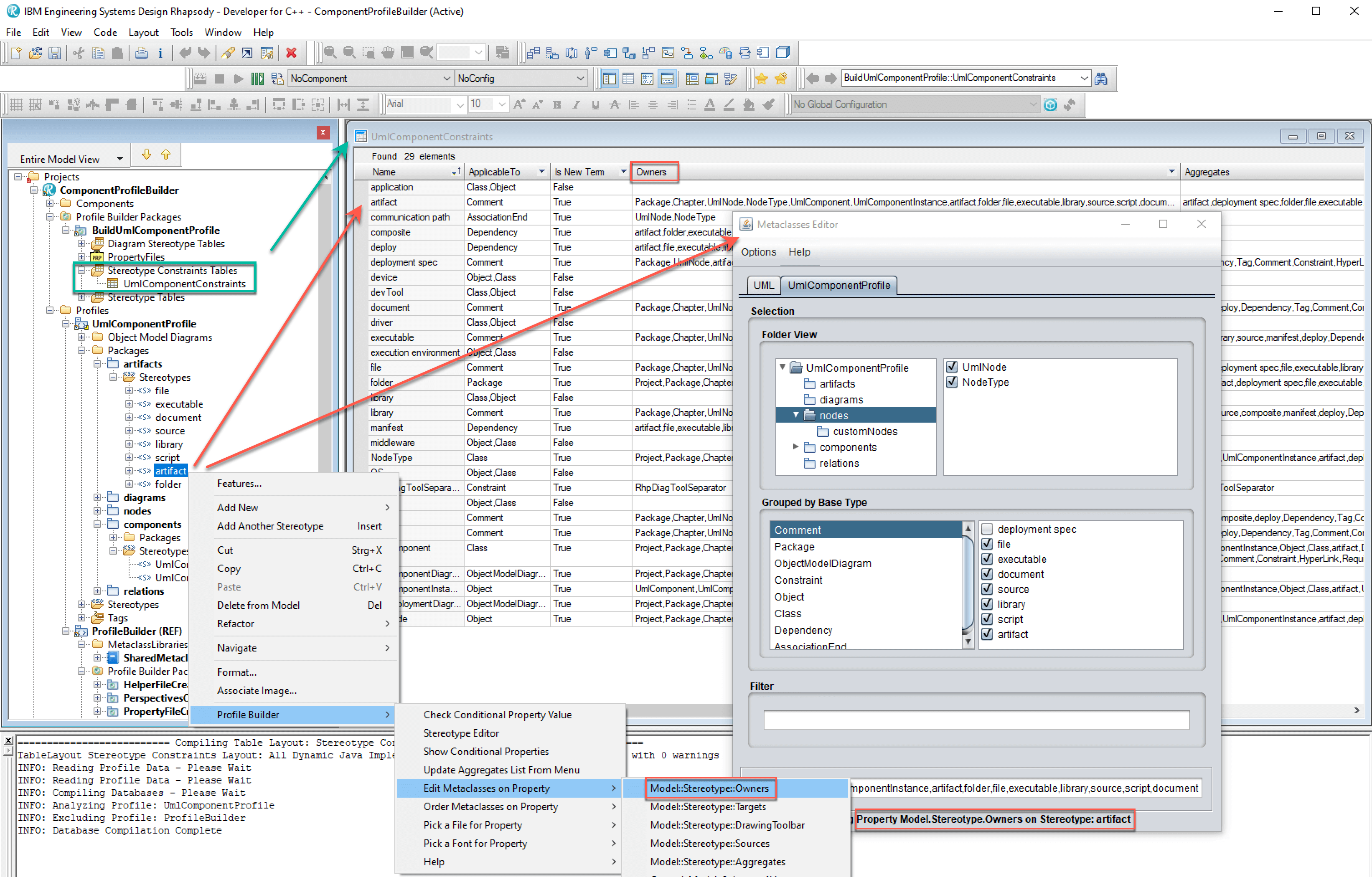
Task: Click the 3D box structure diagram icon
Action: point(783,53)
